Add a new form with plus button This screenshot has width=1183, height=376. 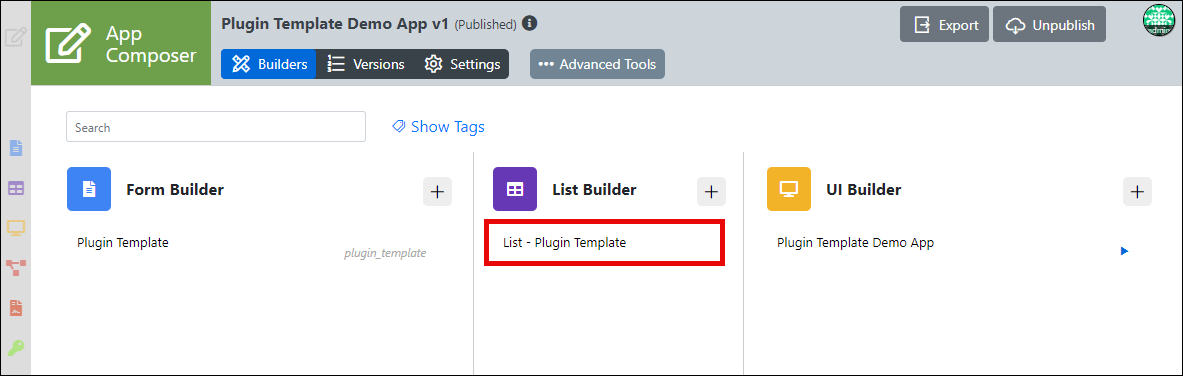pos(437,192)
